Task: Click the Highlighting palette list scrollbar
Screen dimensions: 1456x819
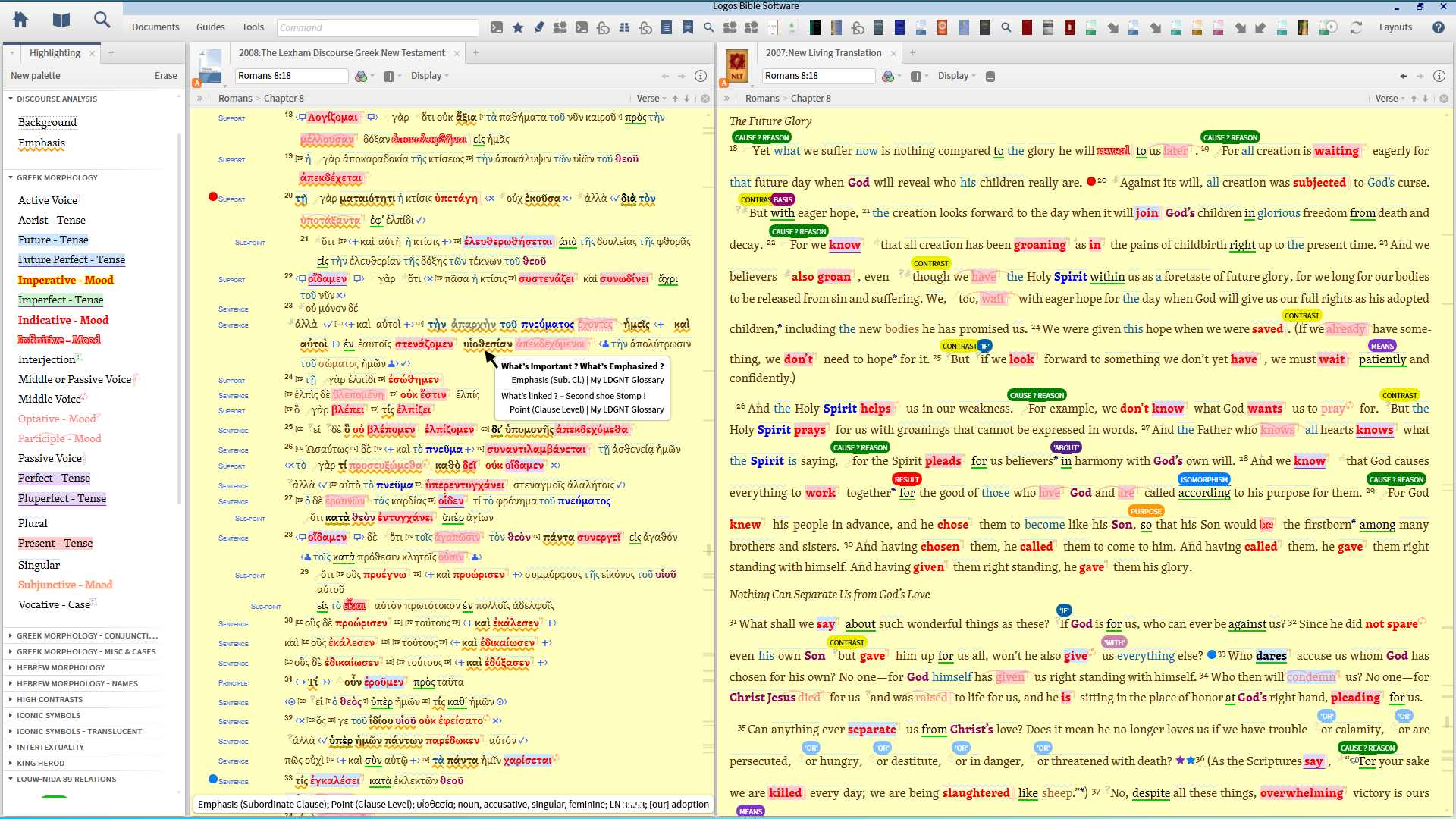Action: pos(180,318)
